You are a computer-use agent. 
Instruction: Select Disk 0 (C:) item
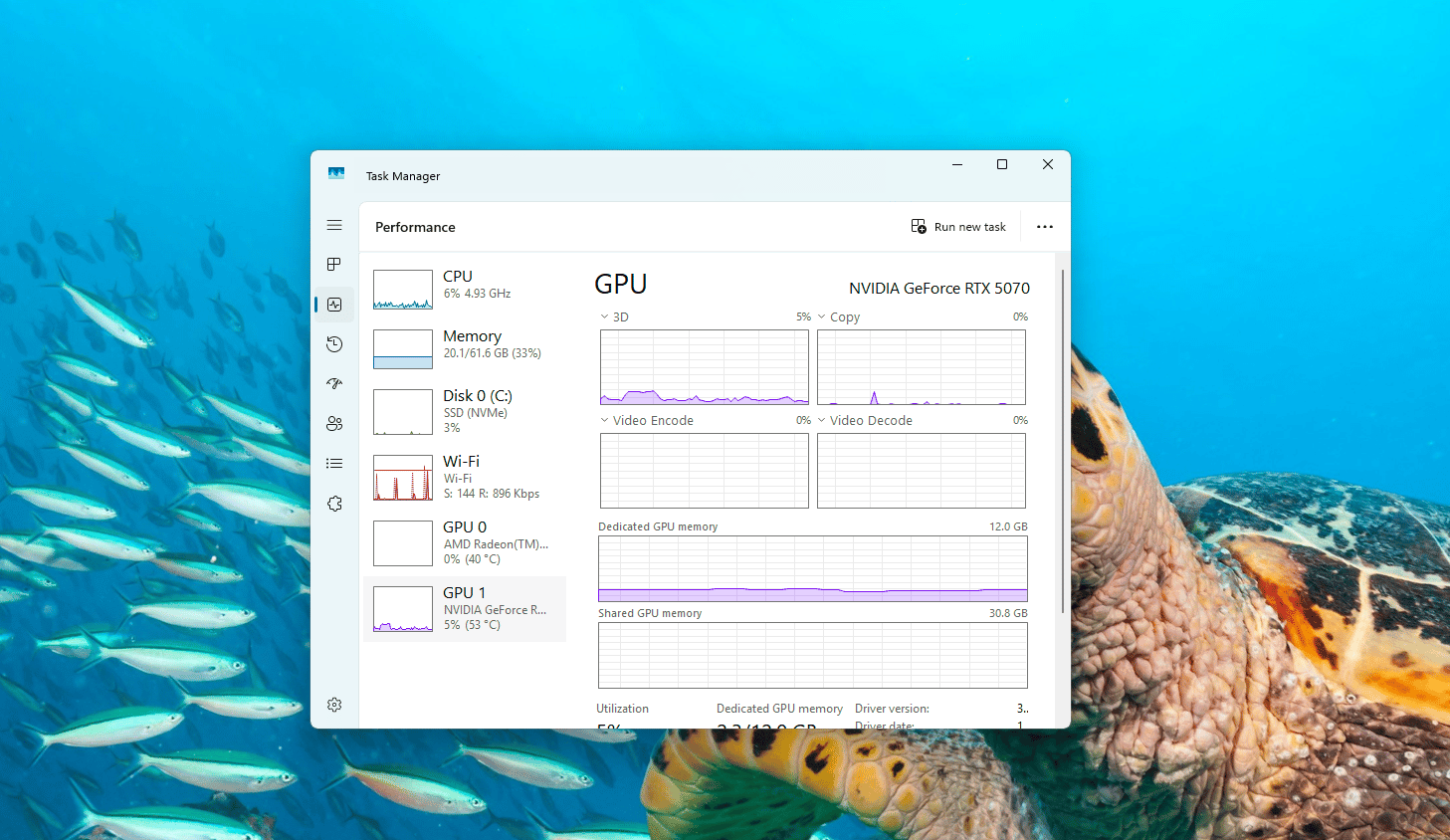(x=465, y=412)
